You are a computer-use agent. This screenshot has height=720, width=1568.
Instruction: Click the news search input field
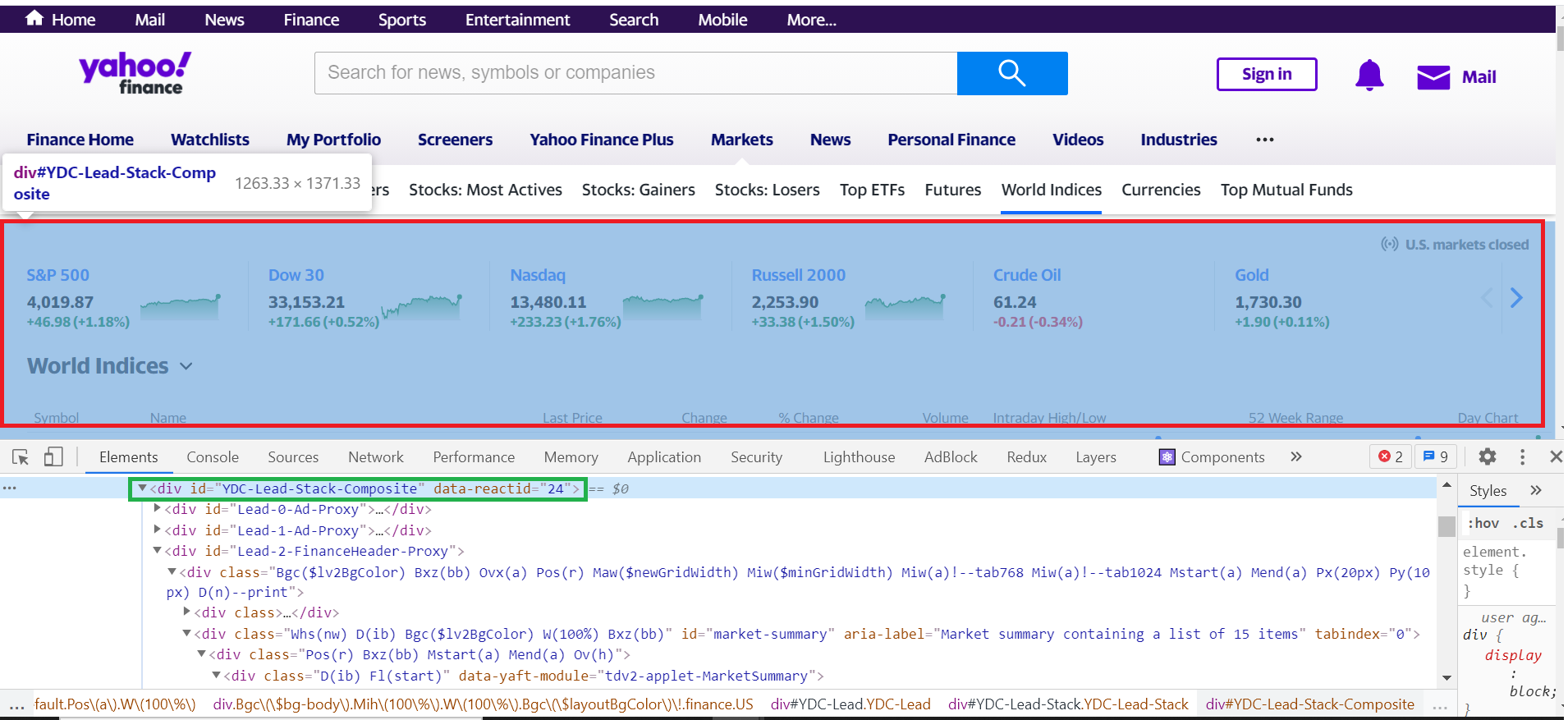[635, 73]
